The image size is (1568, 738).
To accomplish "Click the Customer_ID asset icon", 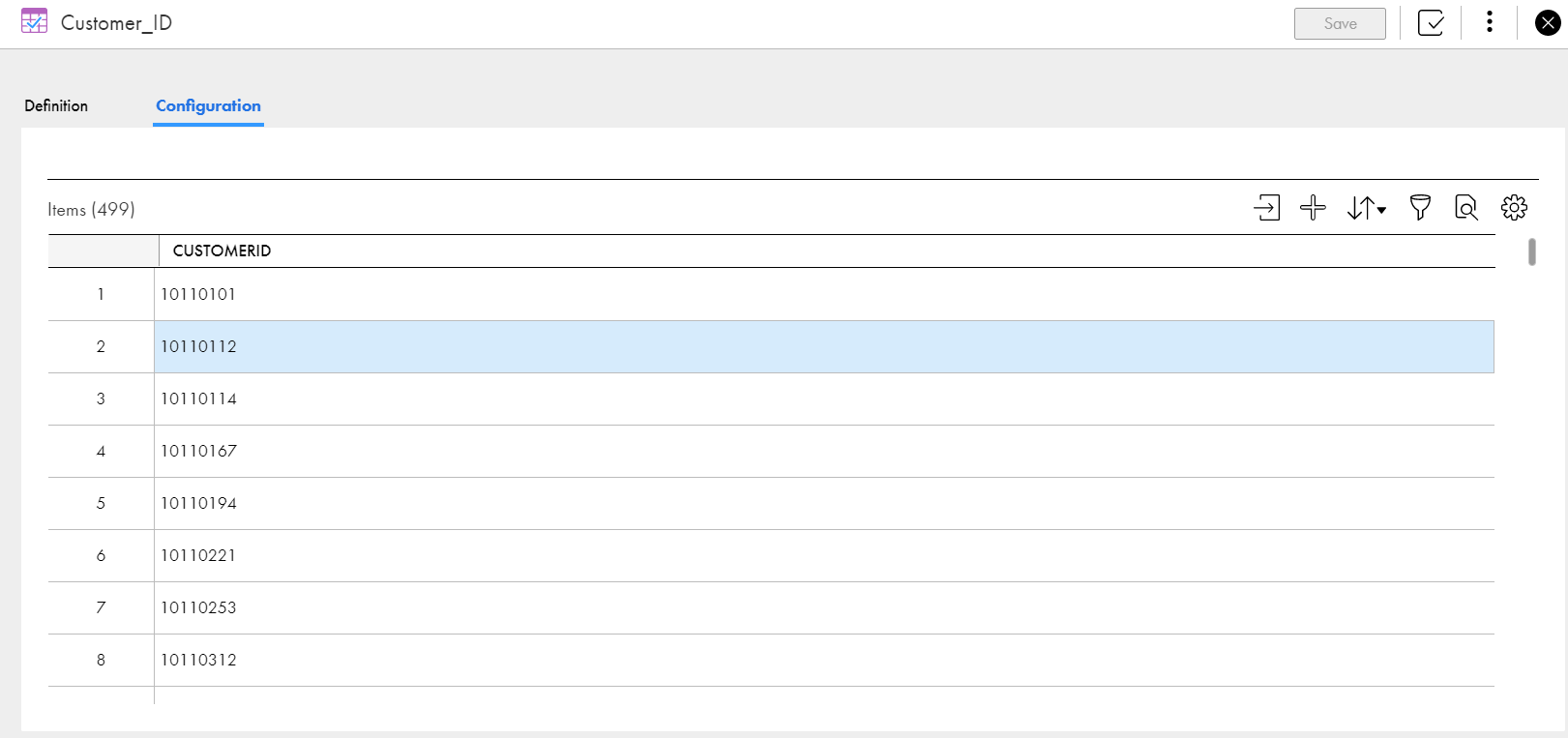I will pos(34,21).
